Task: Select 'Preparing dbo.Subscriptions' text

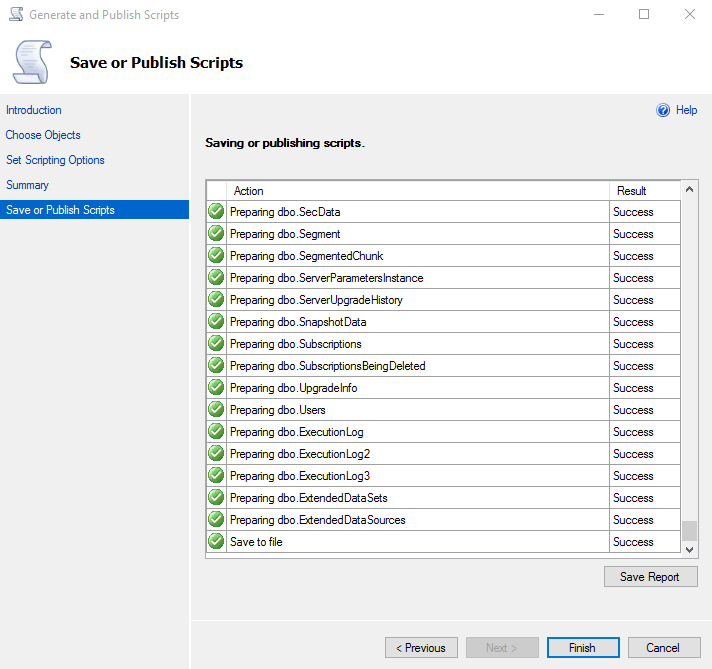Action: point(296,344)
